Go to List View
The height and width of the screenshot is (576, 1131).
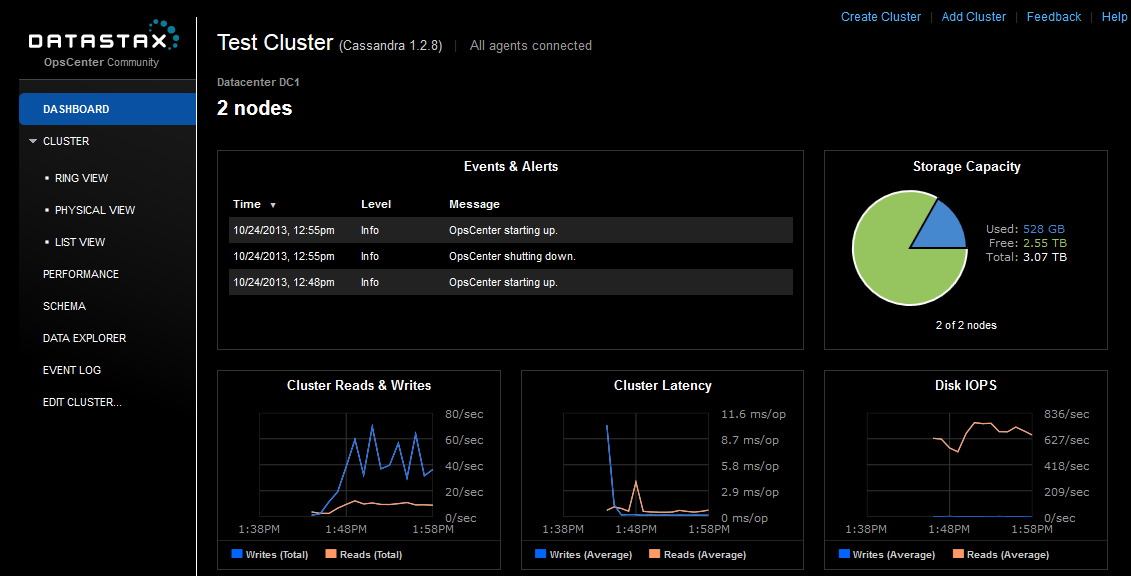click(x=80, y=242)
